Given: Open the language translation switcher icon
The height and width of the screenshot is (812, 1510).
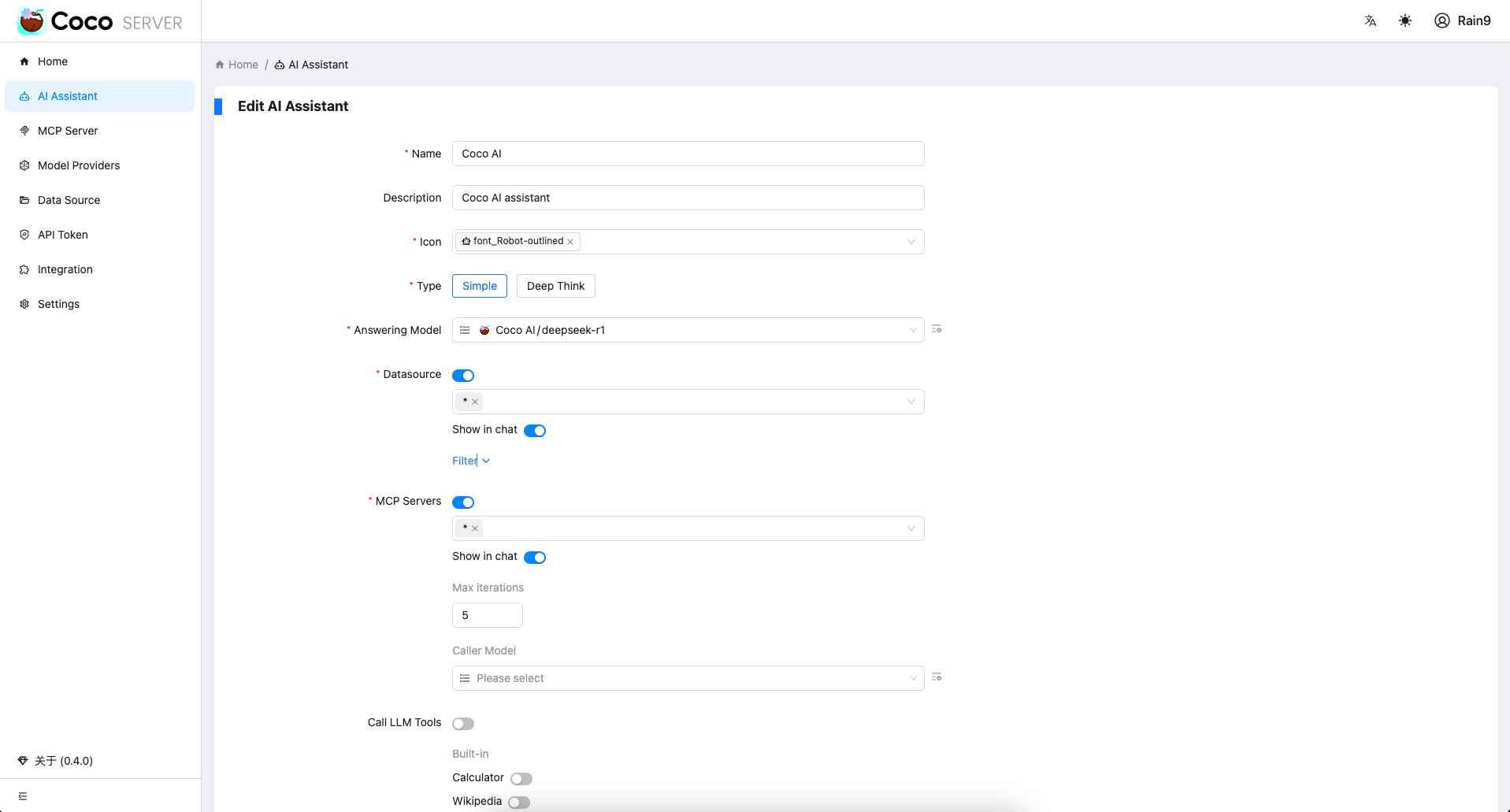Looking at the screenshot, I should (x=1371, y=21).
